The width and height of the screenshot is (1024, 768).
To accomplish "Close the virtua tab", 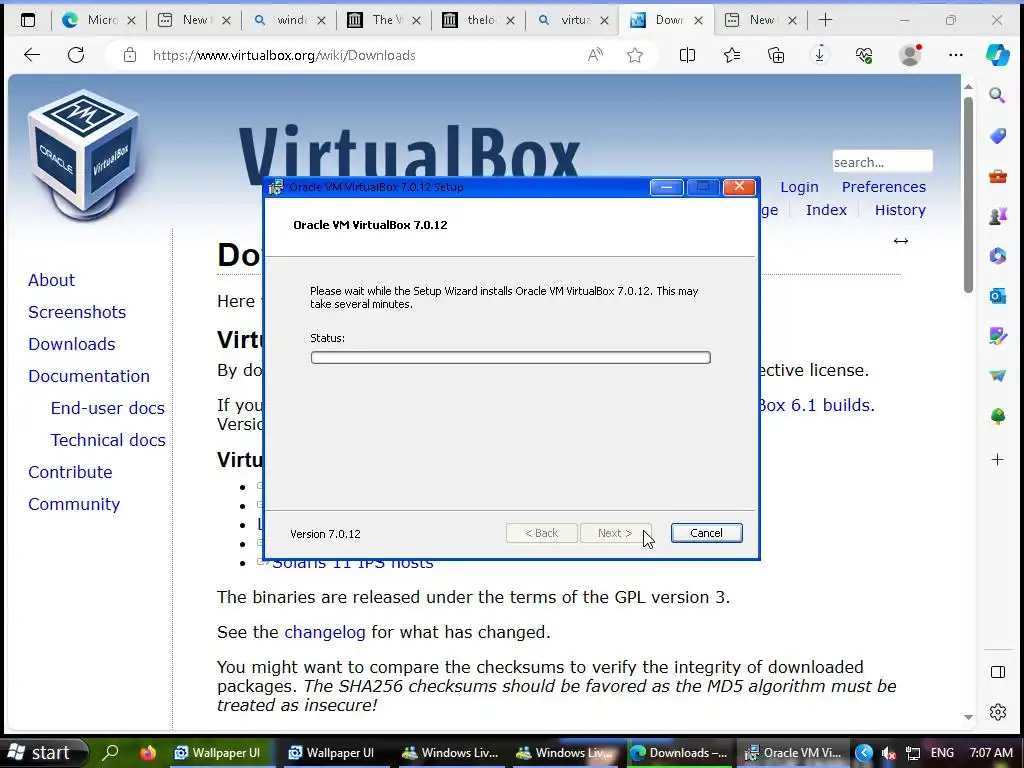I will [605, 20].
